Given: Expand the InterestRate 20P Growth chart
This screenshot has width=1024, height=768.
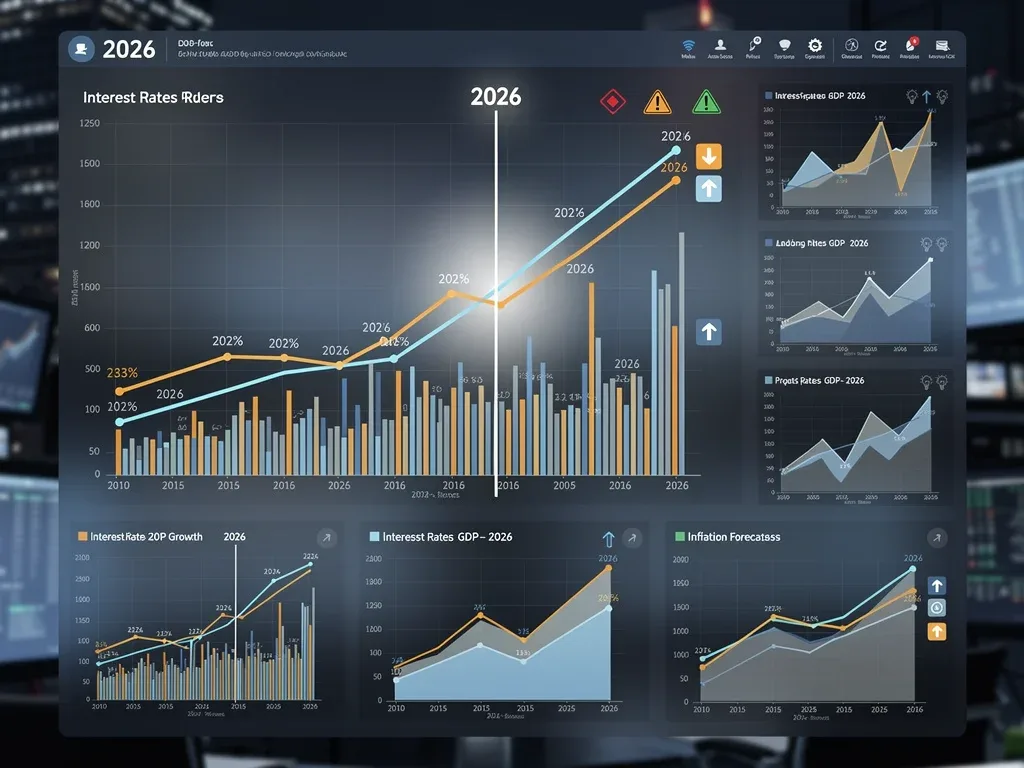Looking at the screenshot, I should pos(327,537).
